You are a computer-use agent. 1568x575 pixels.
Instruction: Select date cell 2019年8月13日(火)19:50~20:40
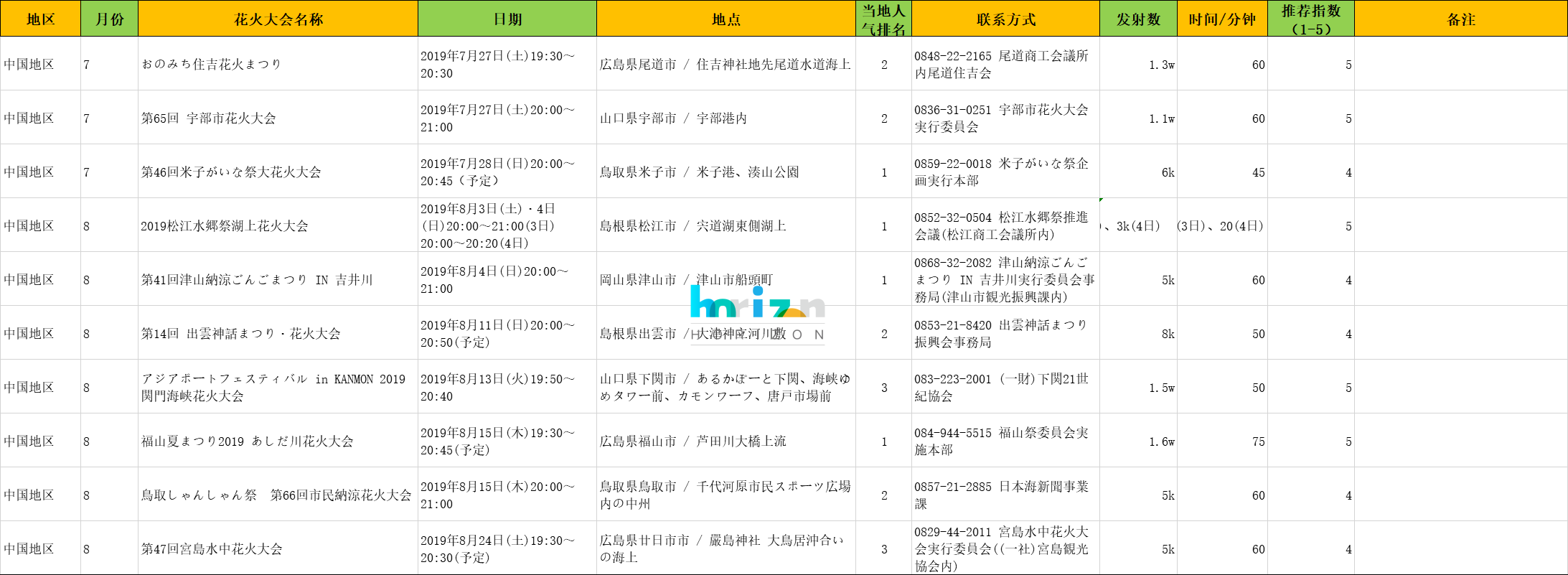507,387
